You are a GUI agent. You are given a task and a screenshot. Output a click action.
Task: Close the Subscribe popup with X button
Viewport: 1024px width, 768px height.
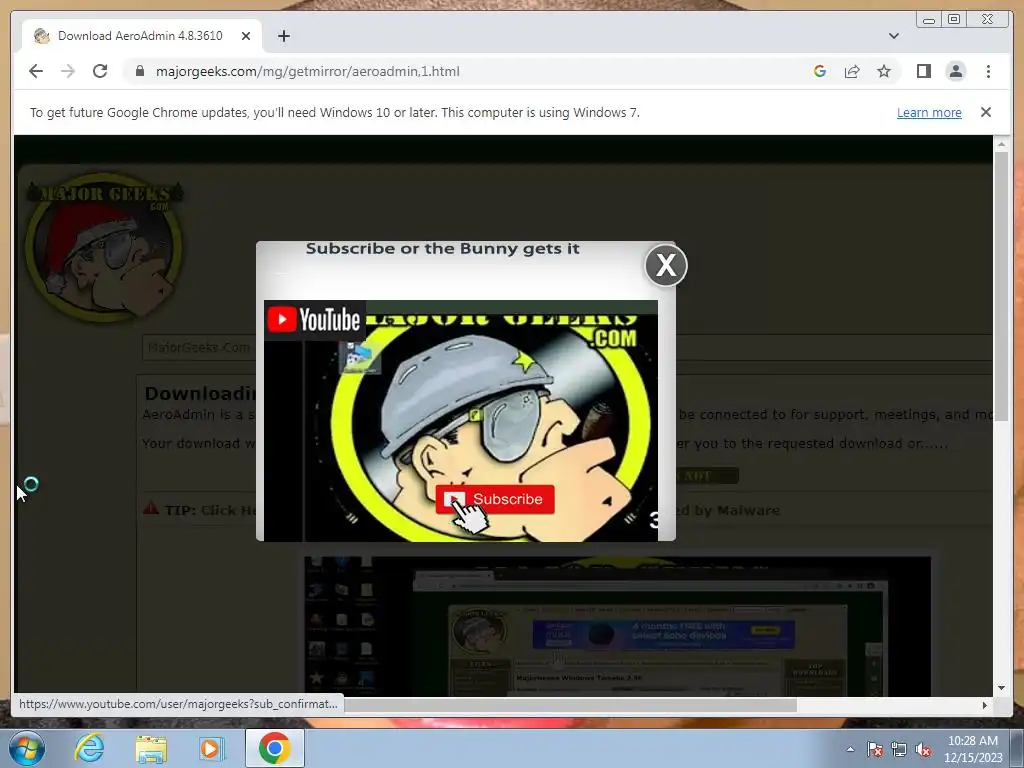point(665,265)
